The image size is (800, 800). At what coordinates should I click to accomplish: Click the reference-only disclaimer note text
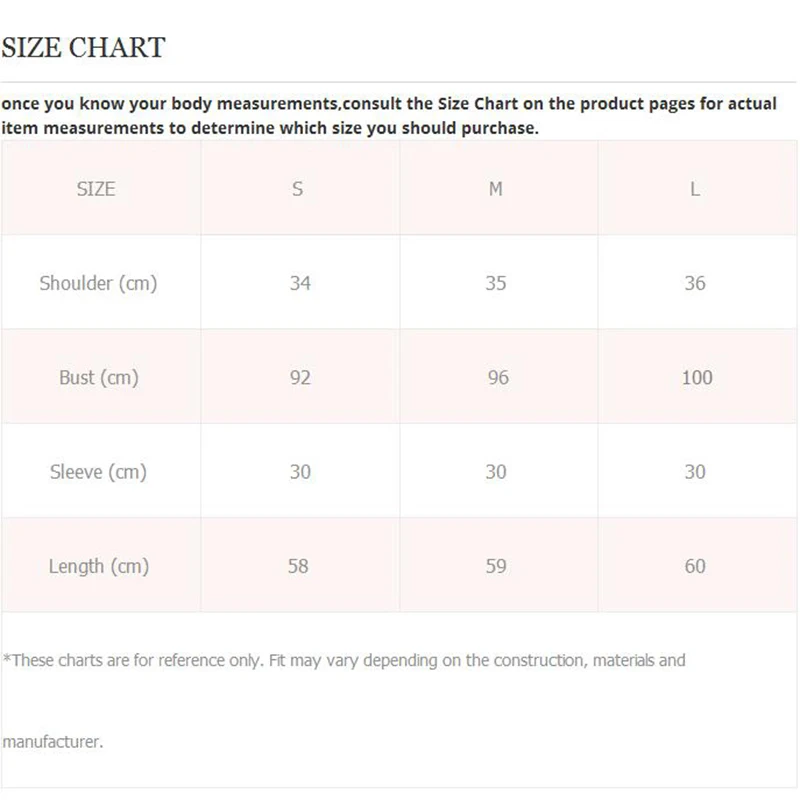[x=344, y=660]
